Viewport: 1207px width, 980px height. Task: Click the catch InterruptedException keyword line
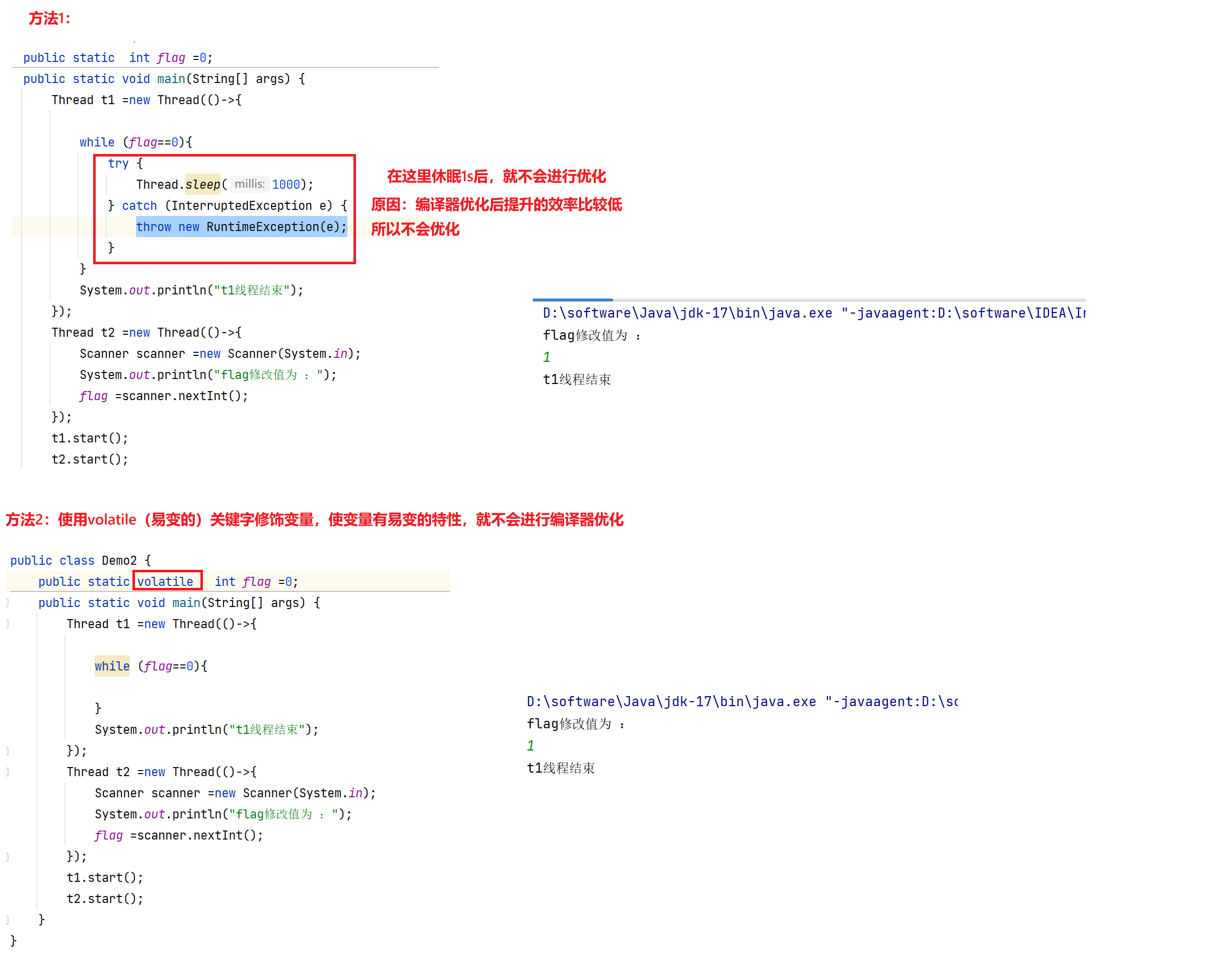point(227,205)
